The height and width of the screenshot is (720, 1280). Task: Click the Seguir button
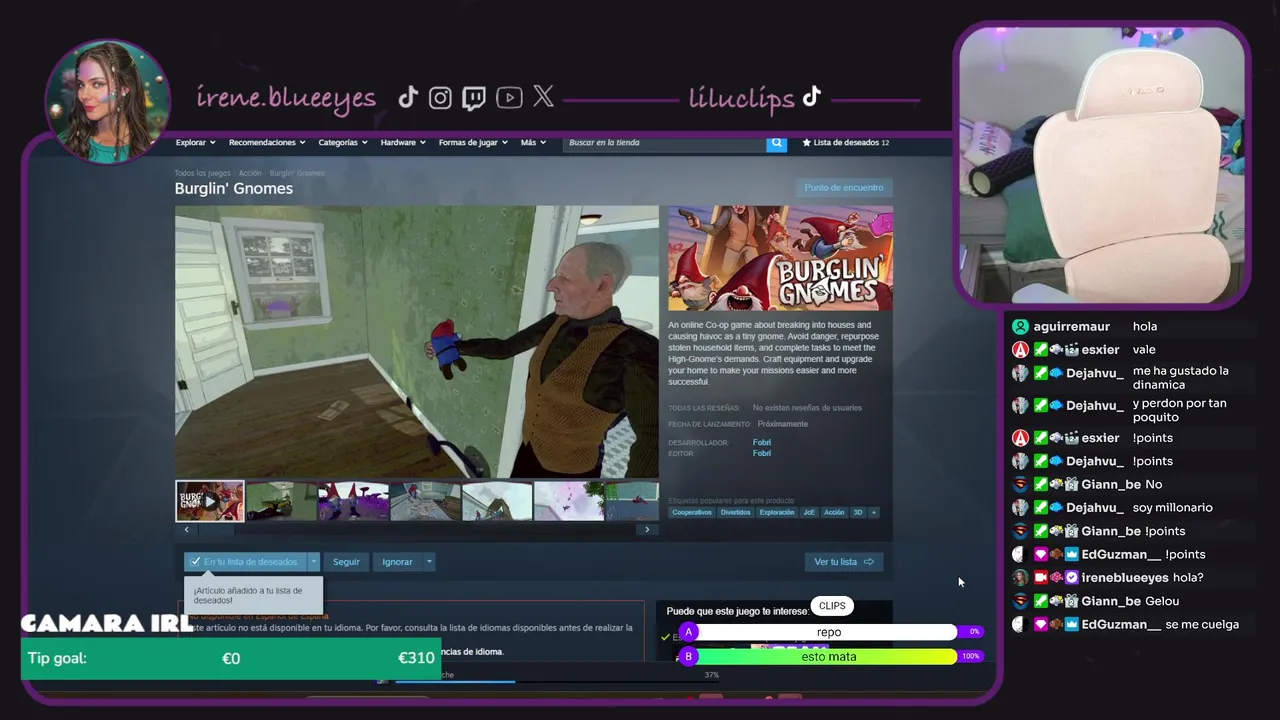[346, 562]
